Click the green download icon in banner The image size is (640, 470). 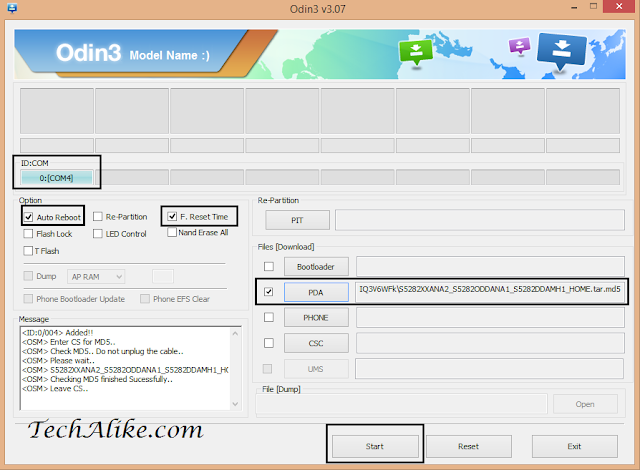click(x=416, y=52)
